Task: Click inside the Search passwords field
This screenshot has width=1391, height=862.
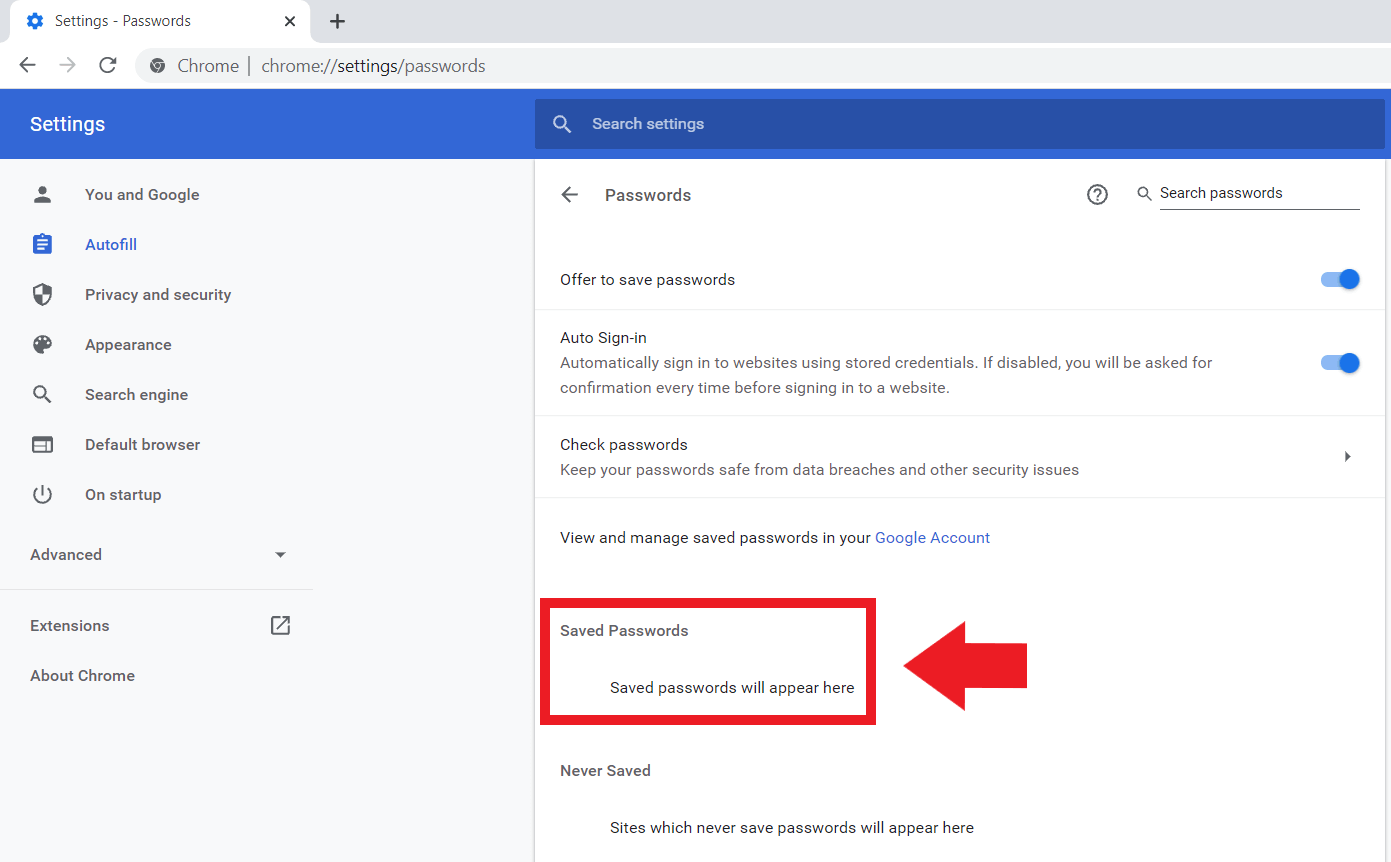Action: (x=1258, y=193)
